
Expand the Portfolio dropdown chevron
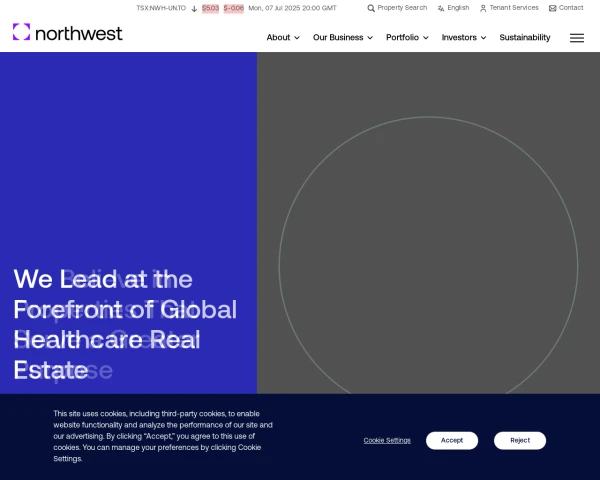pos(426,38)
